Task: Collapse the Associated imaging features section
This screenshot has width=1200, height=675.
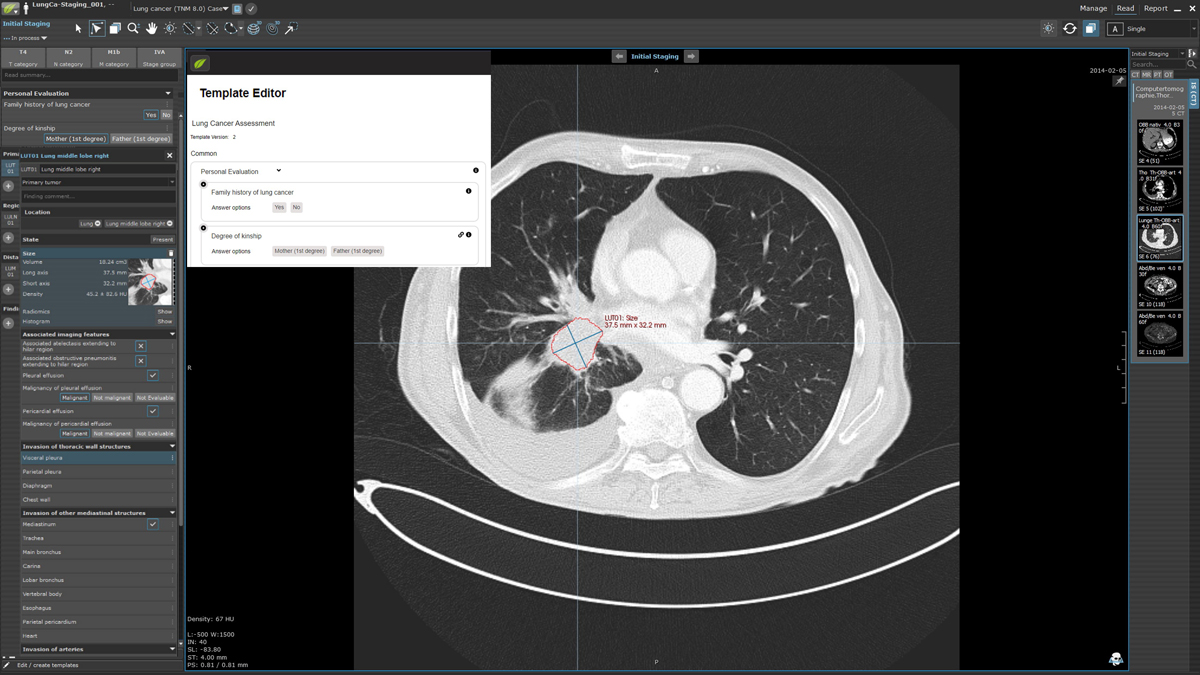Action: (171, 334)
